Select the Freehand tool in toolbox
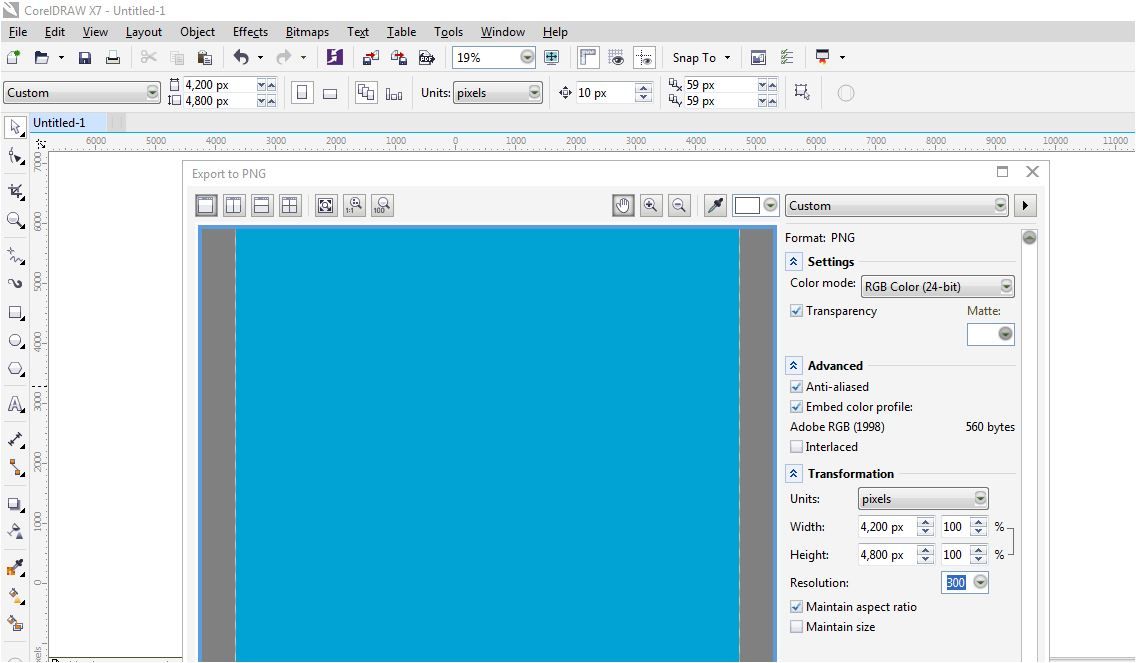The width and height of the screenshot is (1136, 663). click(x=15, y=255)
